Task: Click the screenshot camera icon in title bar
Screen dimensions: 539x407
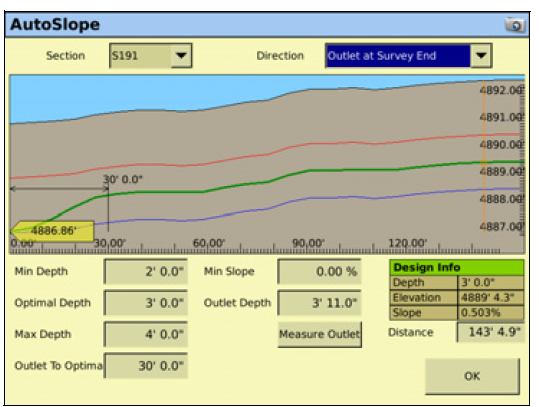Action: coord(515,25)
